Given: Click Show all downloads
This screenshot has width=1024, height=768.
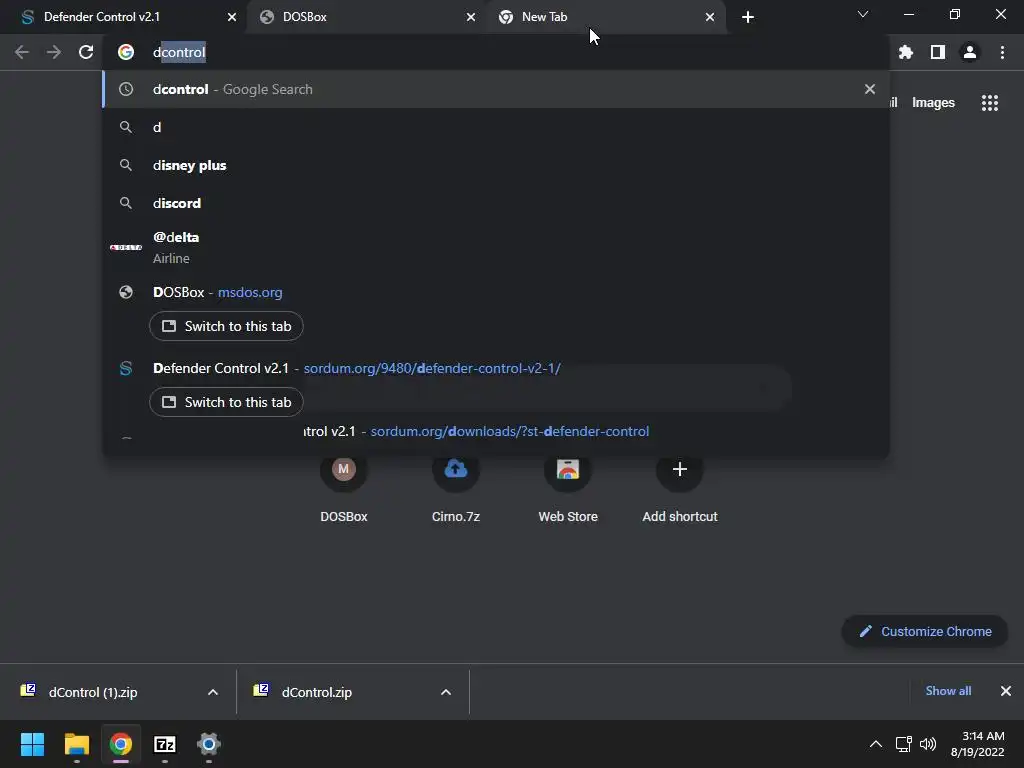Looking at the screenshot, I should [948, 691].
